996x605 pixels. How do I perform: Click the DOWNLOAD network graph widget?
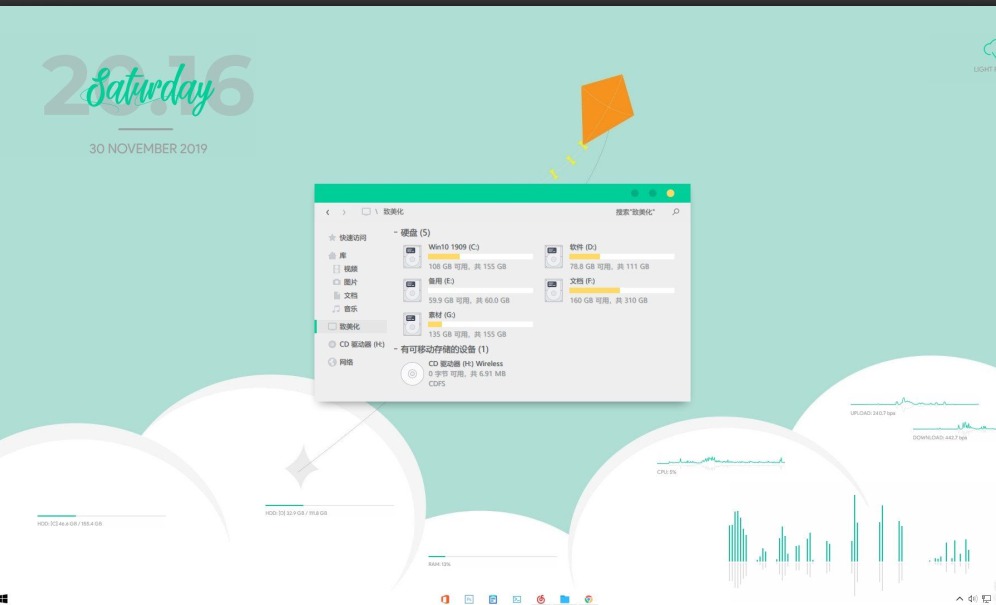tap(954, 431)
